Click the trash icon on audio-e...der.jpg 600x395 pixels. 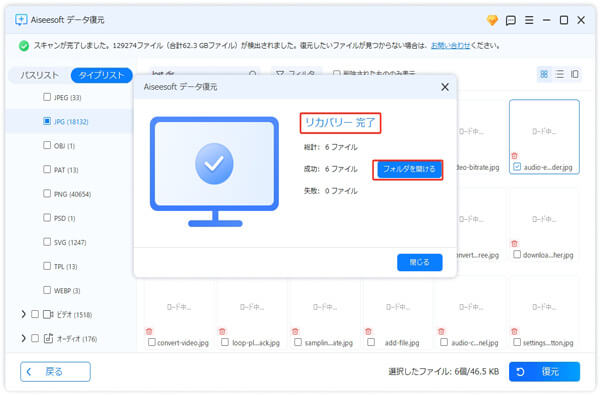click(514, 156)
